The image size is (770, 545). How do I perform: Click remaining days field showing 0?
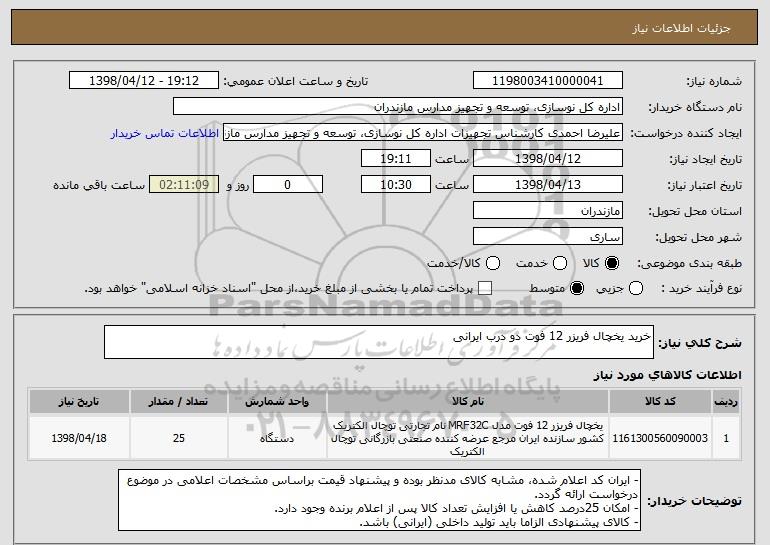[288, 185]
